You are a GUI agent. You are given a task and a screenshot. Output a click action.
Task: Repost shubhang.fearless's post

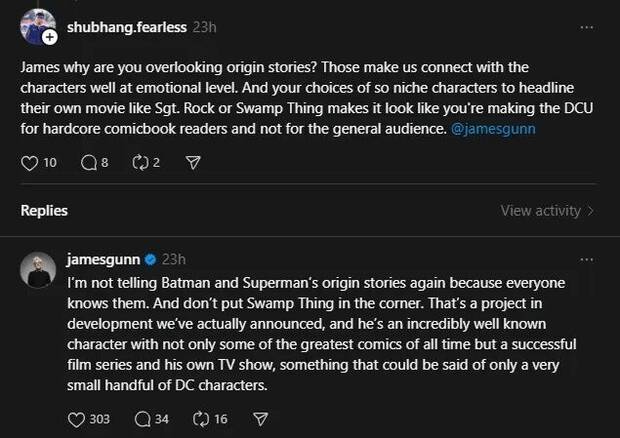pos(139,162)
